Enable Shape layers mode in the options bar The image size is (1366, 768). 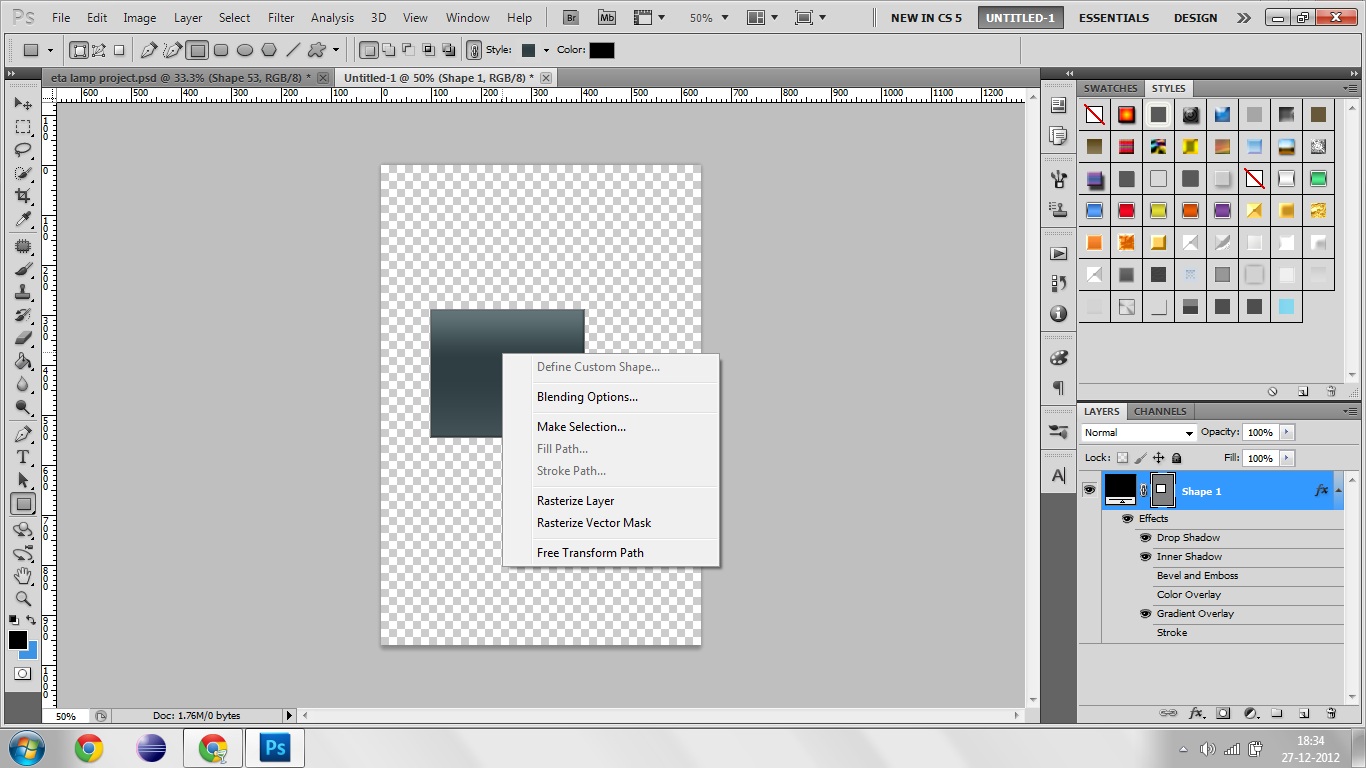point(80,50)
